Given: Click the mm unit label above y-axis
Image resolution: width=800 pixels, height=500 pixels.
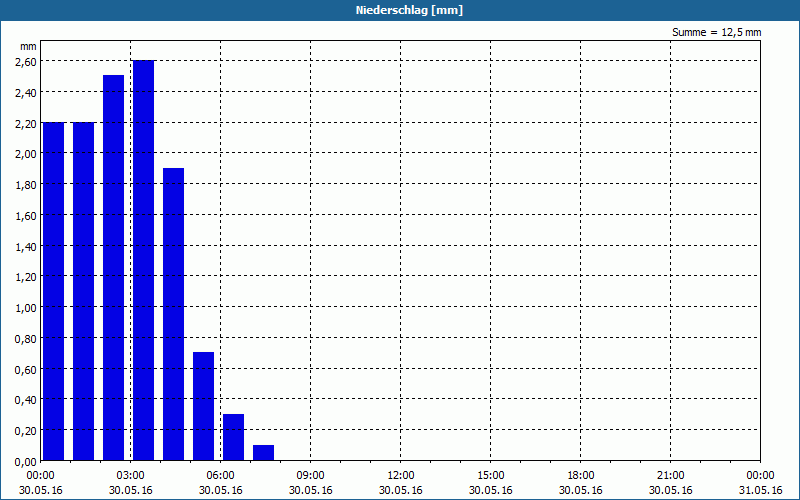Looking at the screenshot, I should [x=29, y=46].
